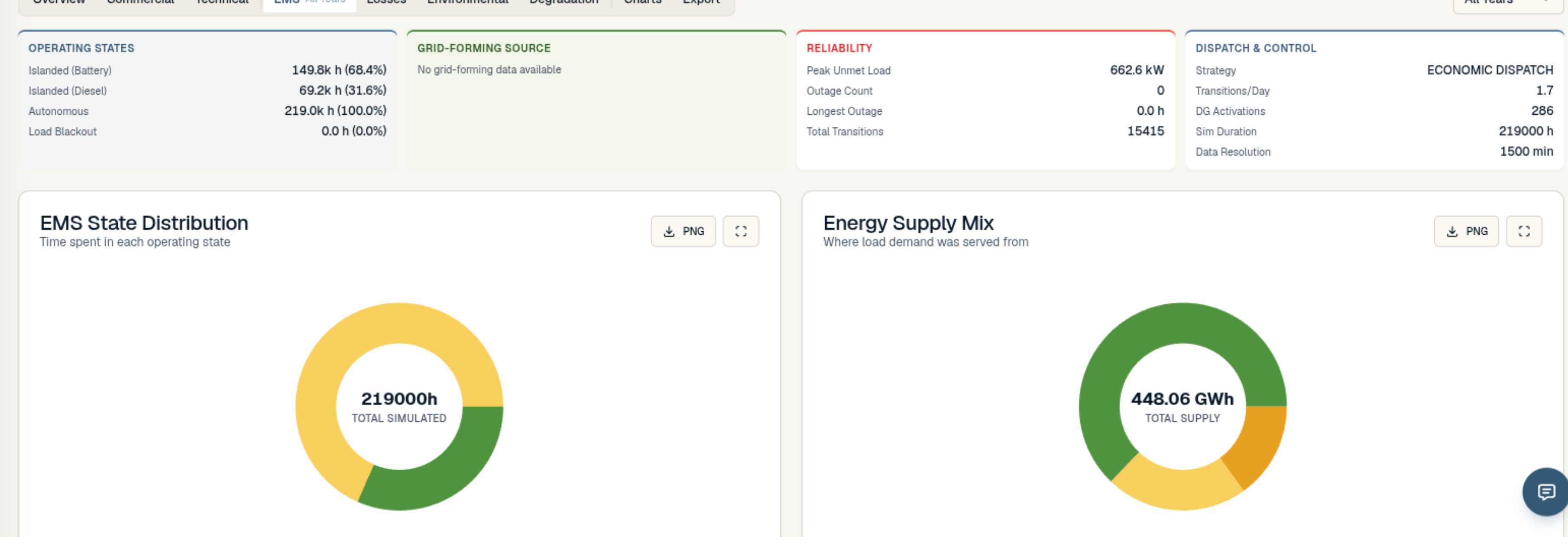Screen dimensions: 1568x550
Task: Click the 15415 transitions value
Action: (1146, 131)
